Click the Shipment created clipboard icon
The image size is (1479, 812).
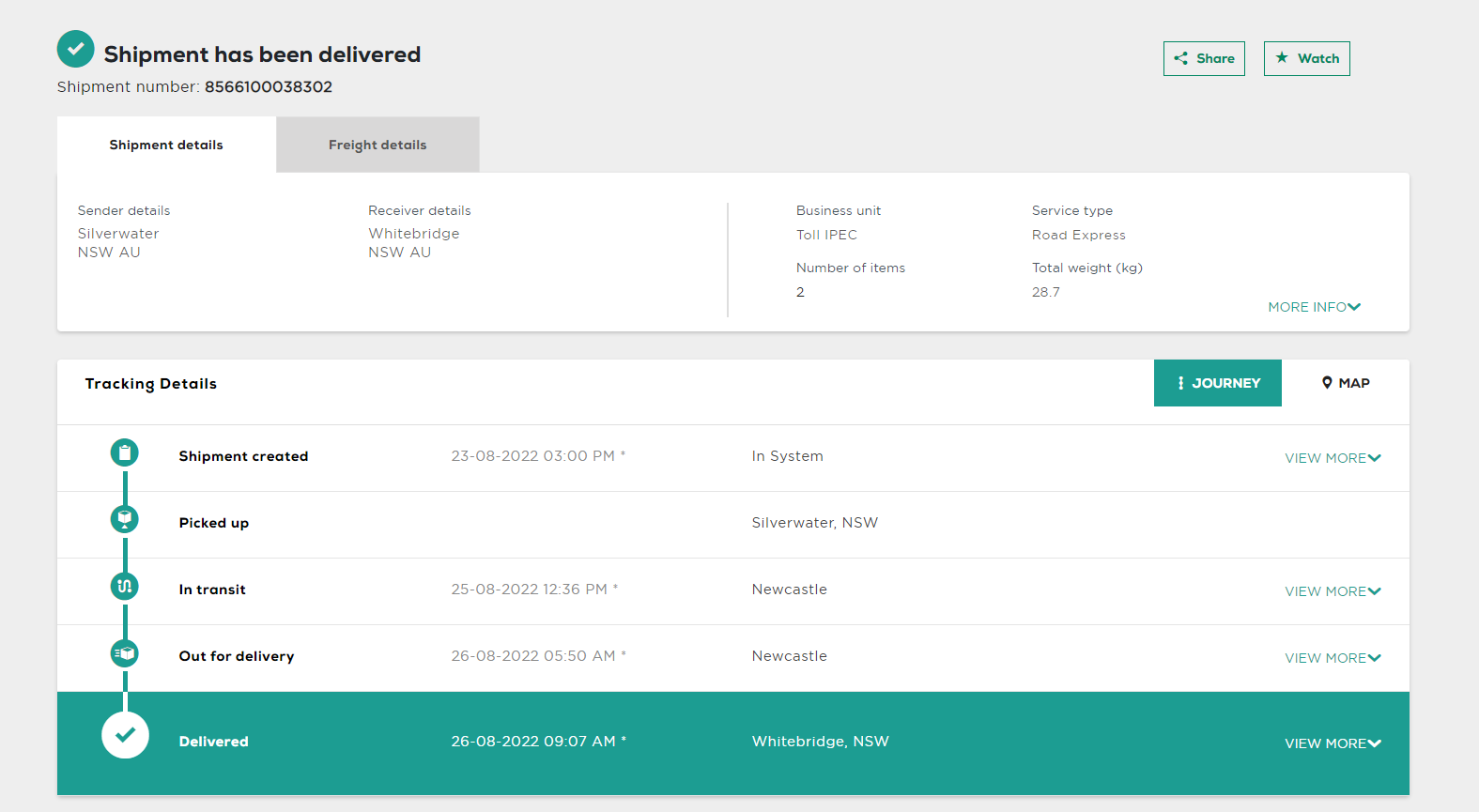click(124, 452)
